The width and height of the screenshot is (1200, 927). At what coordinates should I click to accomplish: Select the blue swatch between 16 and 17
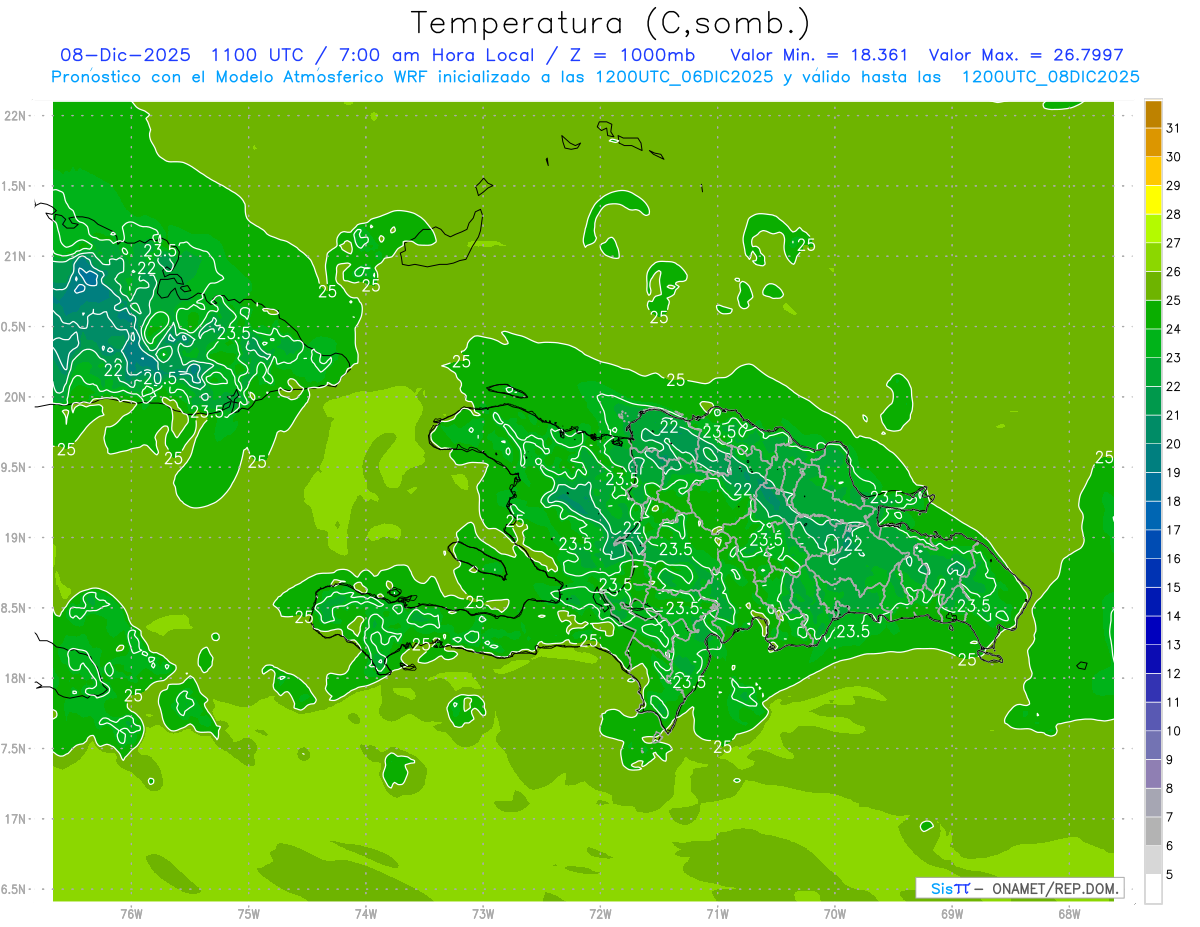[x=1153, y=545]
